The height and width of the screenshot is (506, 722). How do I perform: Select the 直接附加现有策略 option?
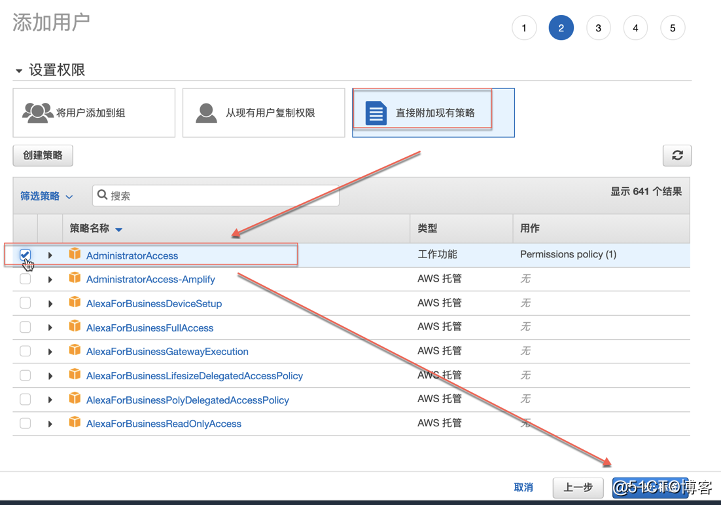433,113
